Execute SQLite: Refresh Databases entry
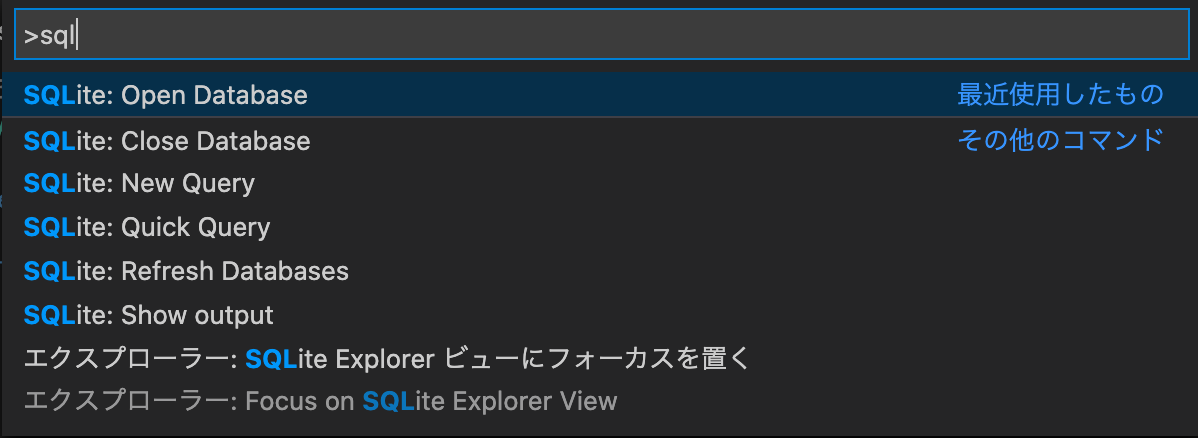 [599, 271]
